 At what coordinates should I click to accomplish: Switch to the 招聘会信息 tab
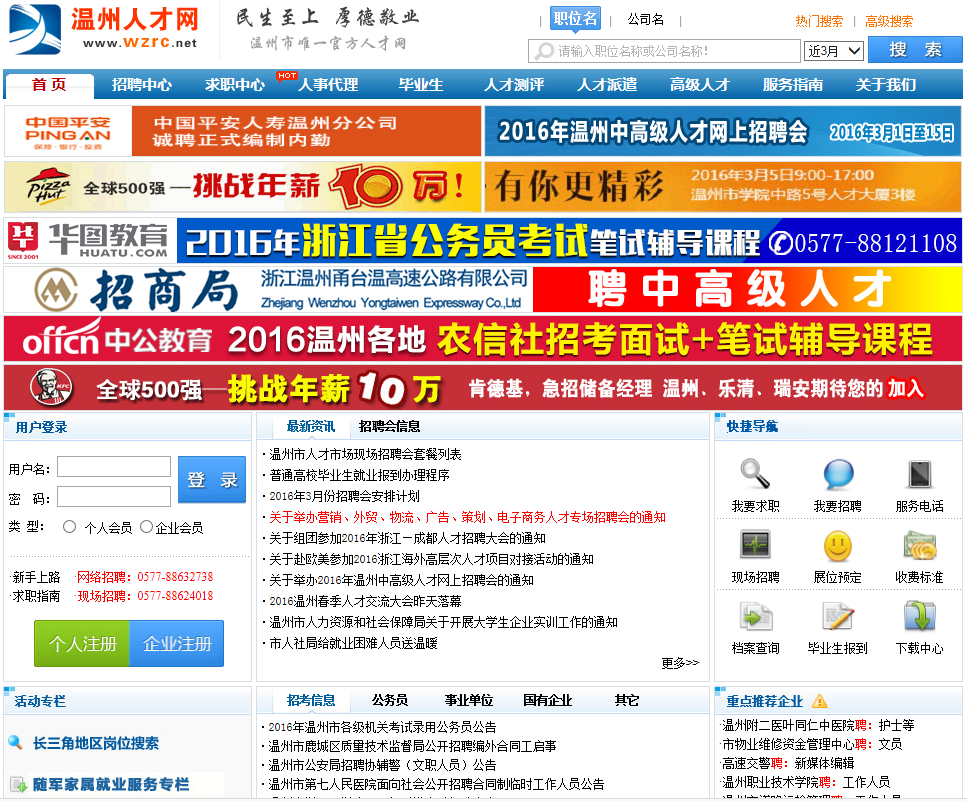(x=389, y=426)
